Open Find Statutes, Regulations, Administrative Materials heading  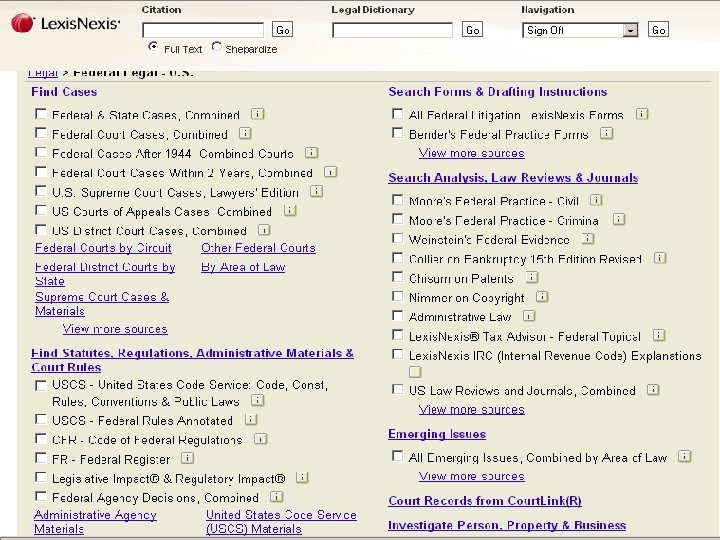[x=192, y=360]
